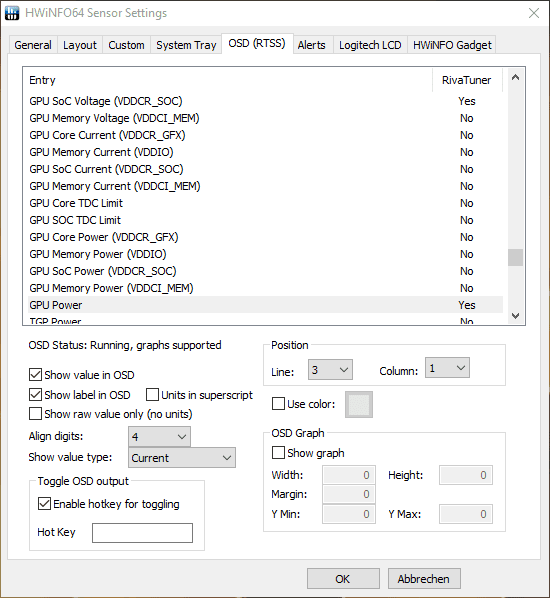550x598 pixels.
Task: Click the OK button
Action: [343, 579]
